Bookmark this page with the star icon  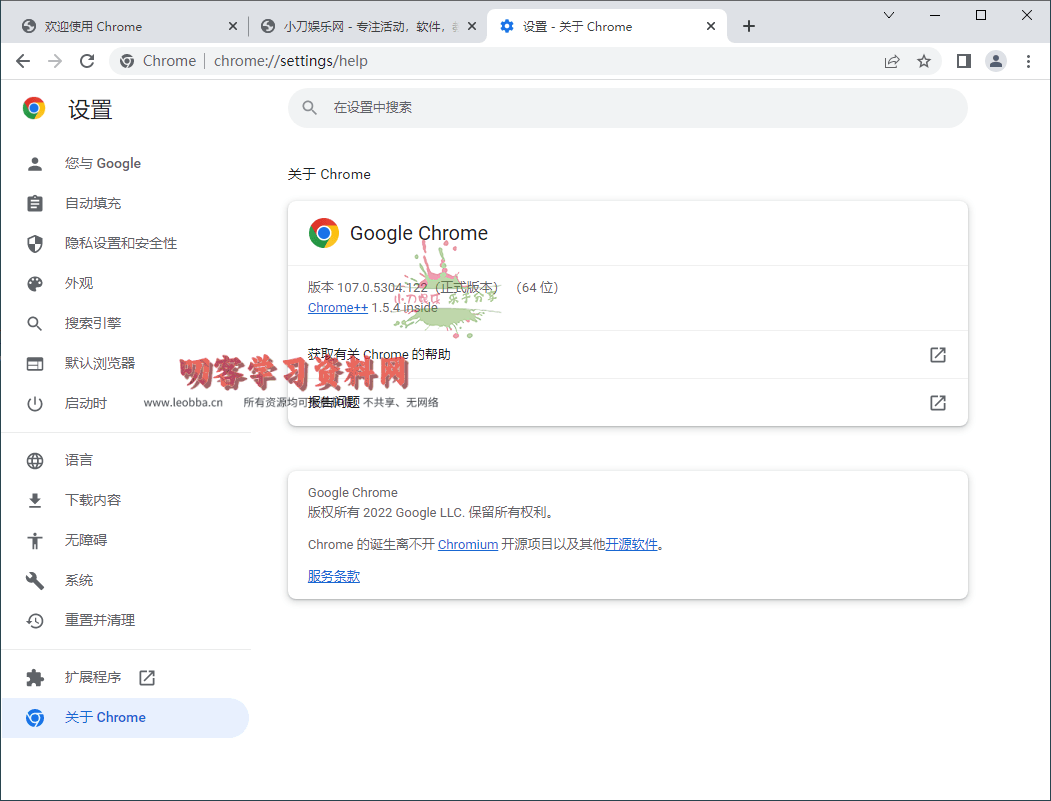coord(924,61)
